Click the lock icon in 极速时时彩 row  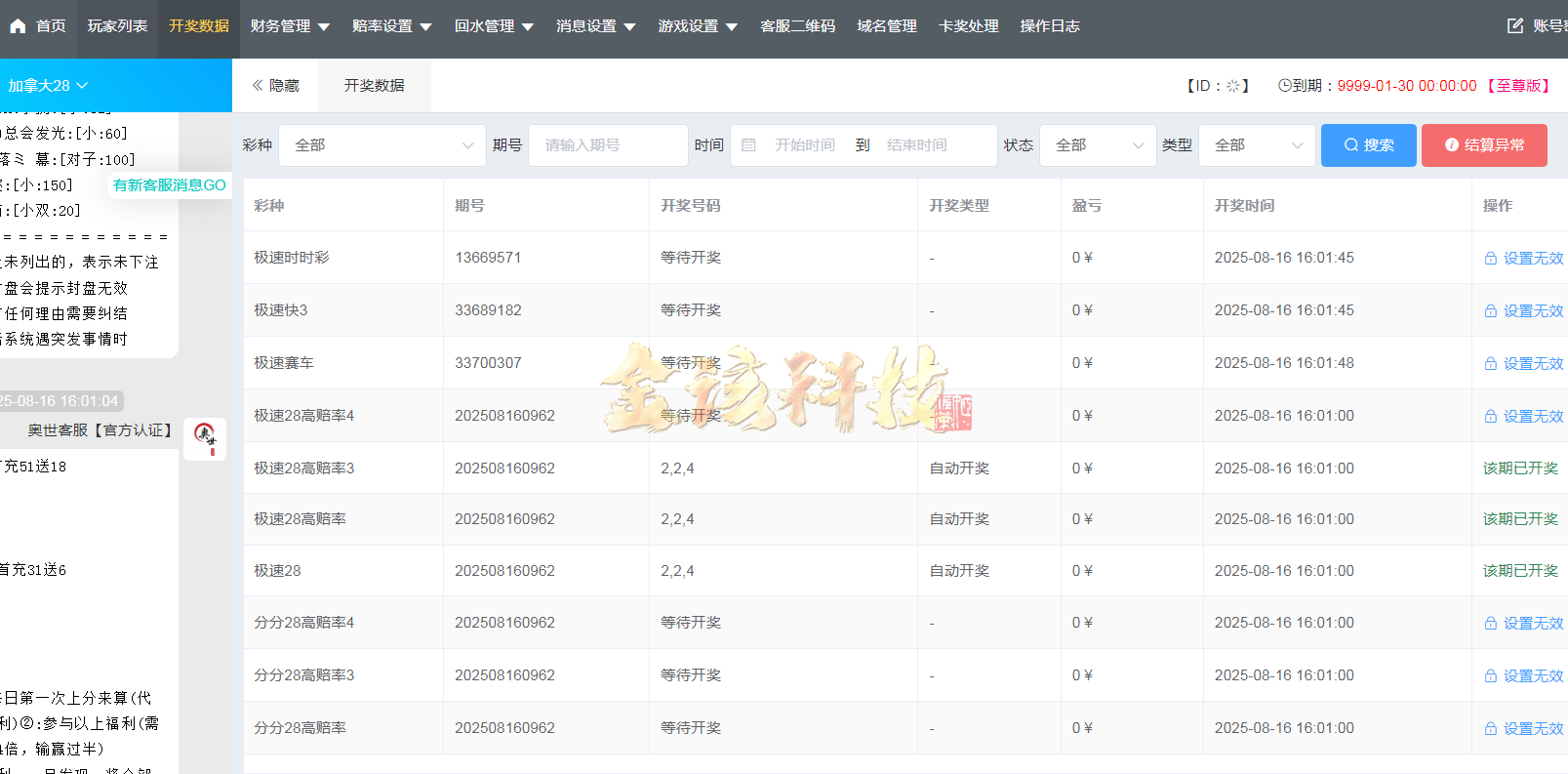[1490, 259]
